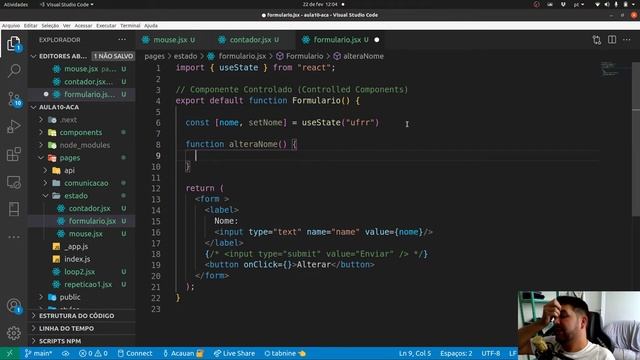
Task: Open Executar menu
Action: coord(106,26)
